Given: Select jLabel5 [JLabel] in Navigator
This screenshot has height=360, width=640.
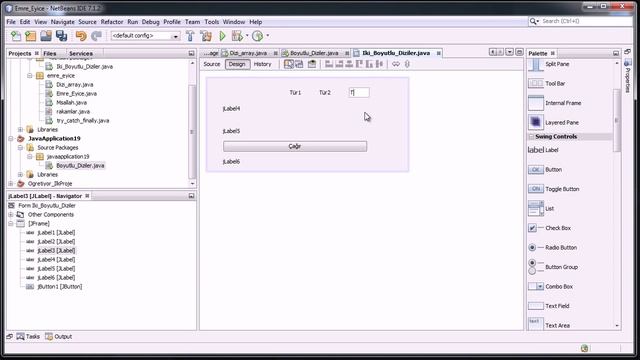Looking at the screenshot, I should tap(56, 269).
